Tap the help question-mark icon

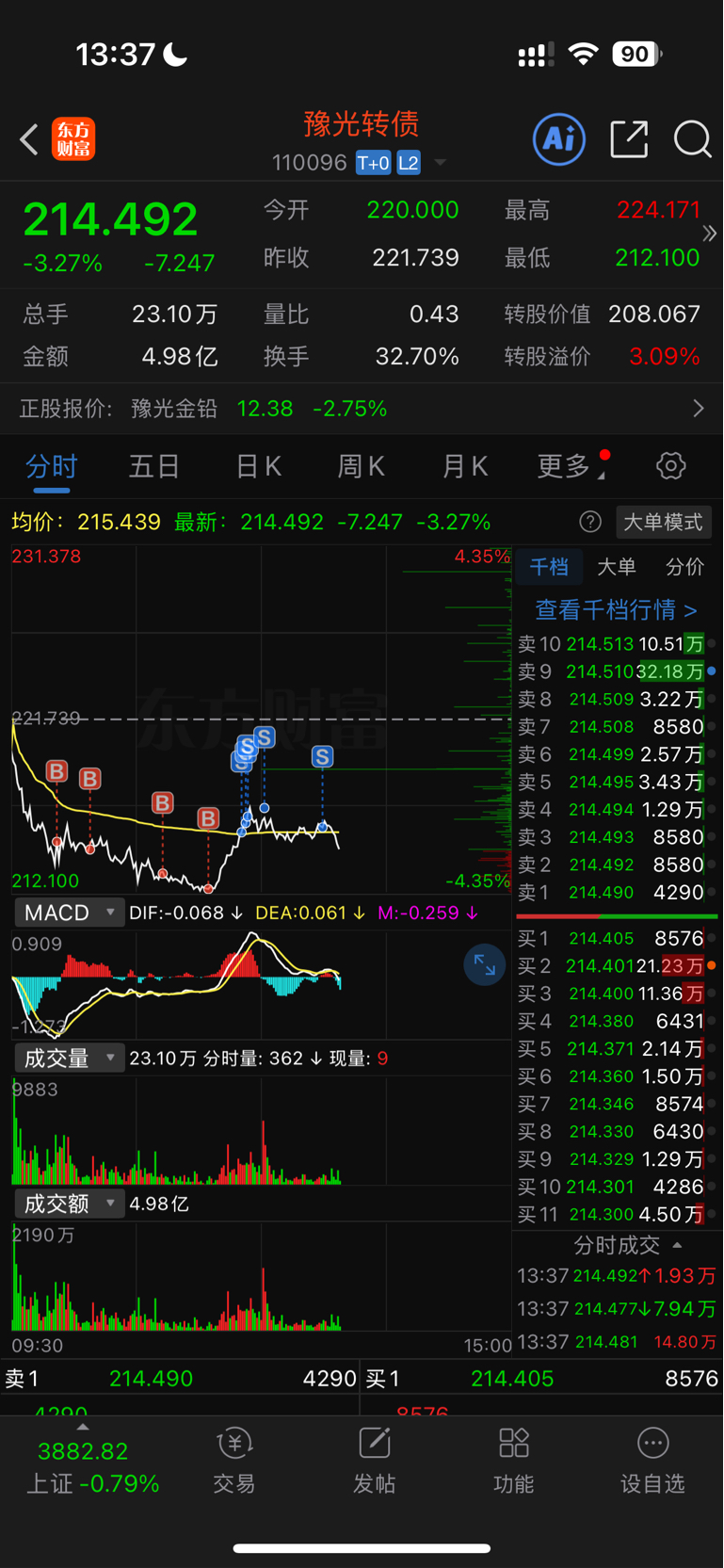pyautogui.click(x=590, y=522)
